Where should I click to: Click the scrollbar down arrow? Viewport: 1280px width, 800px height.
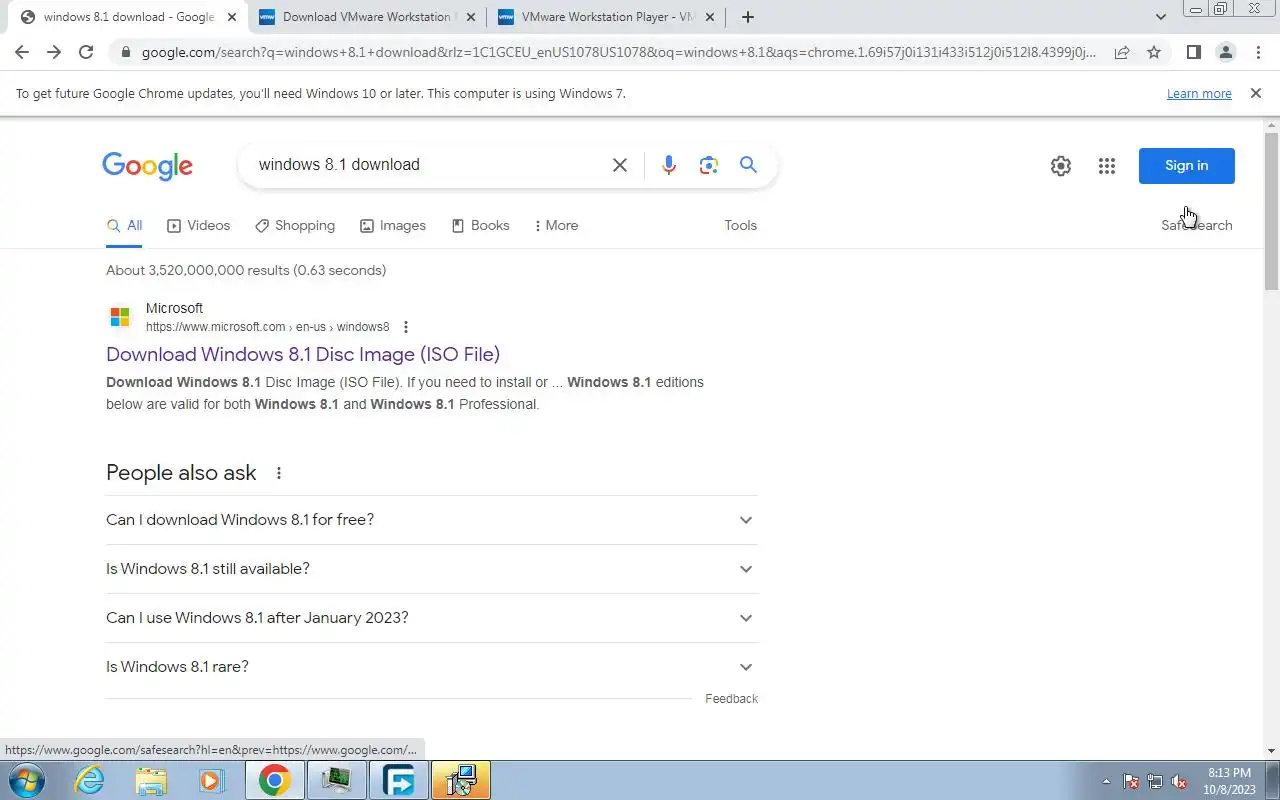1272,751
